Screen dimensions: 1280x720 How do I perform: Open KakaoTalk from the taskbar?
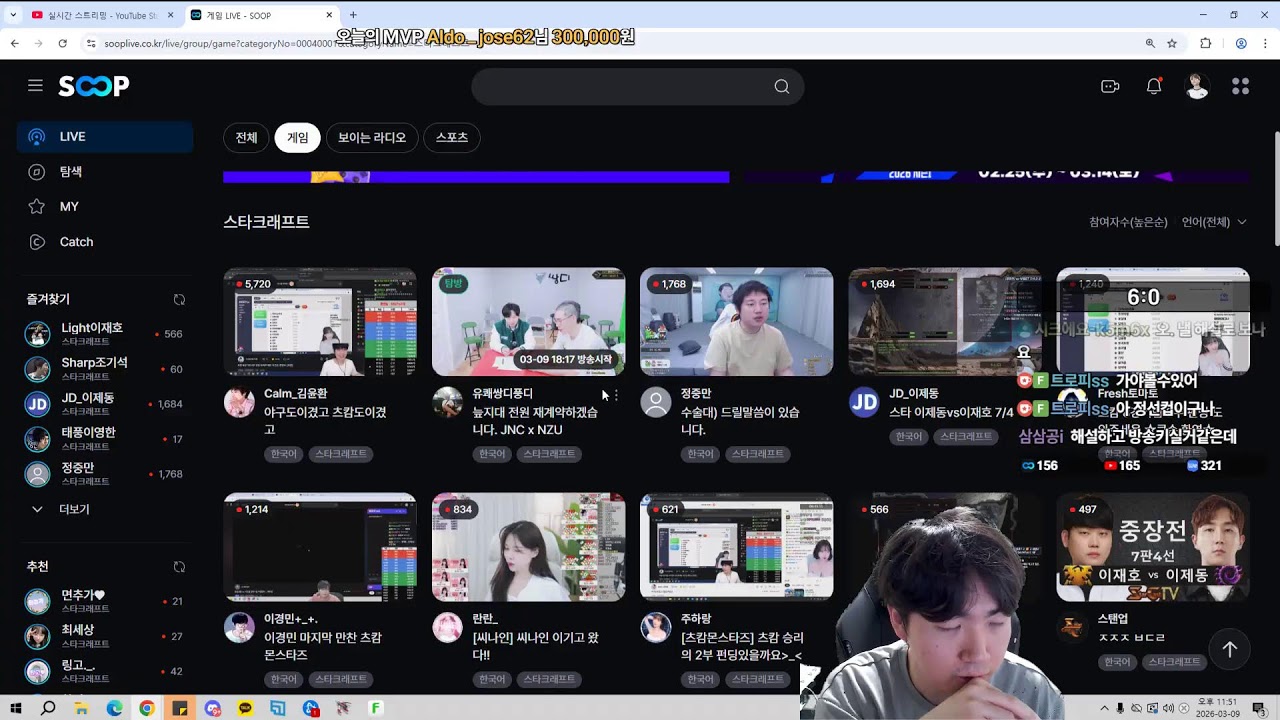point(246,708)
